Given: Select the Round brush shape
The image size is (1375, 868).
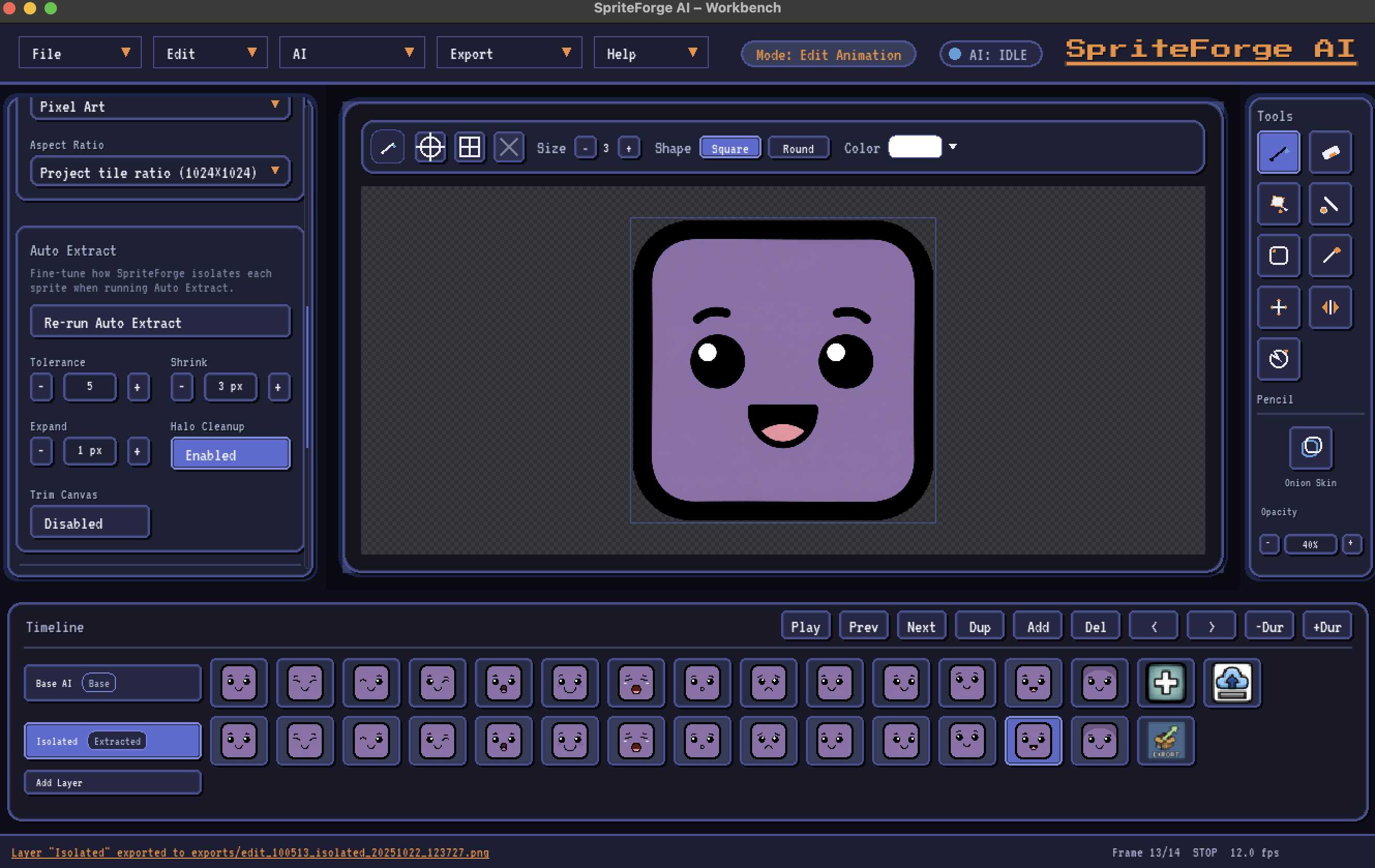Looking at the screenshot, I should (x=798, y=148).
